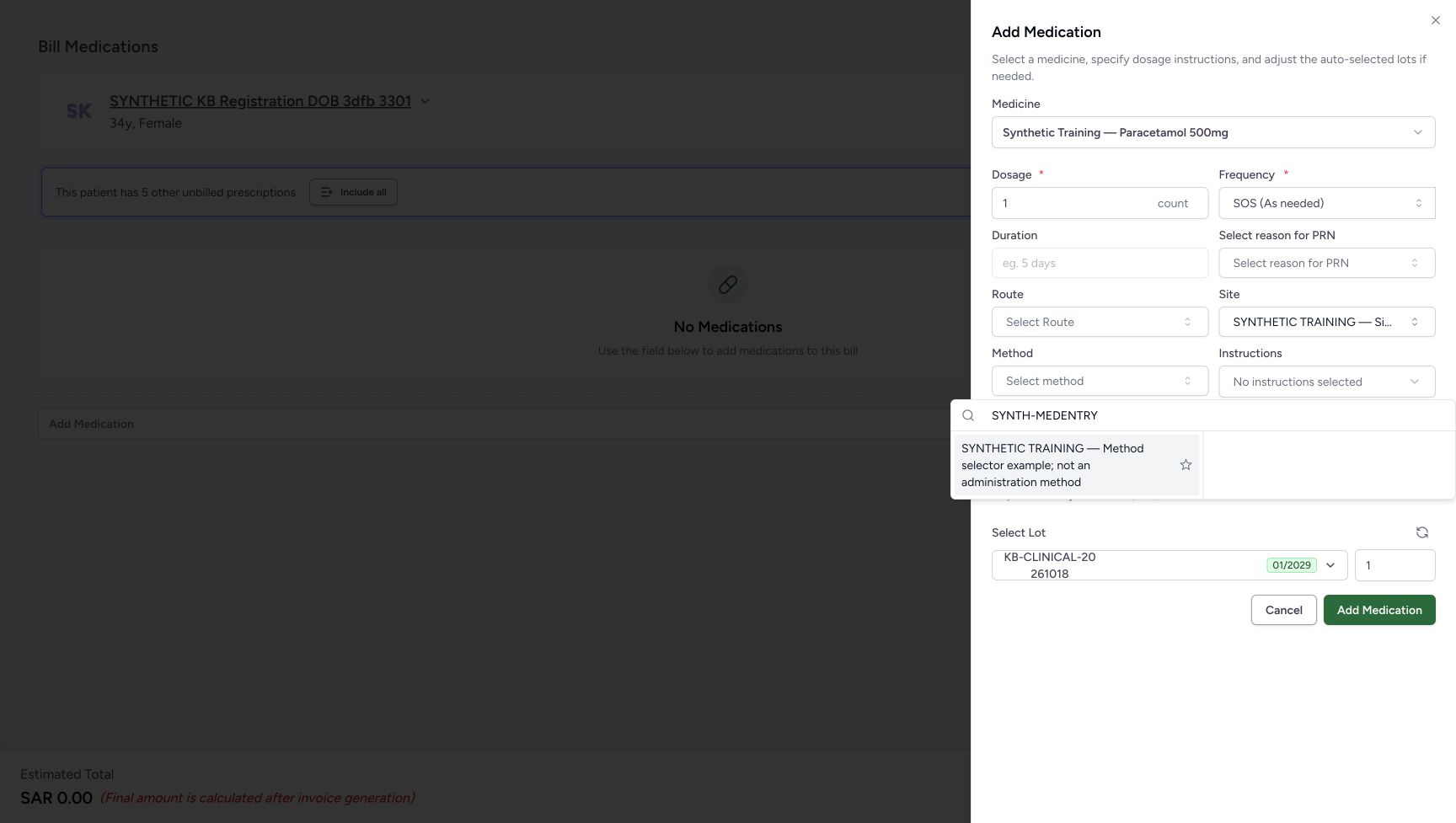Click the lot quantity field
Screen dimensions: 1456x823
(1394, 565)
